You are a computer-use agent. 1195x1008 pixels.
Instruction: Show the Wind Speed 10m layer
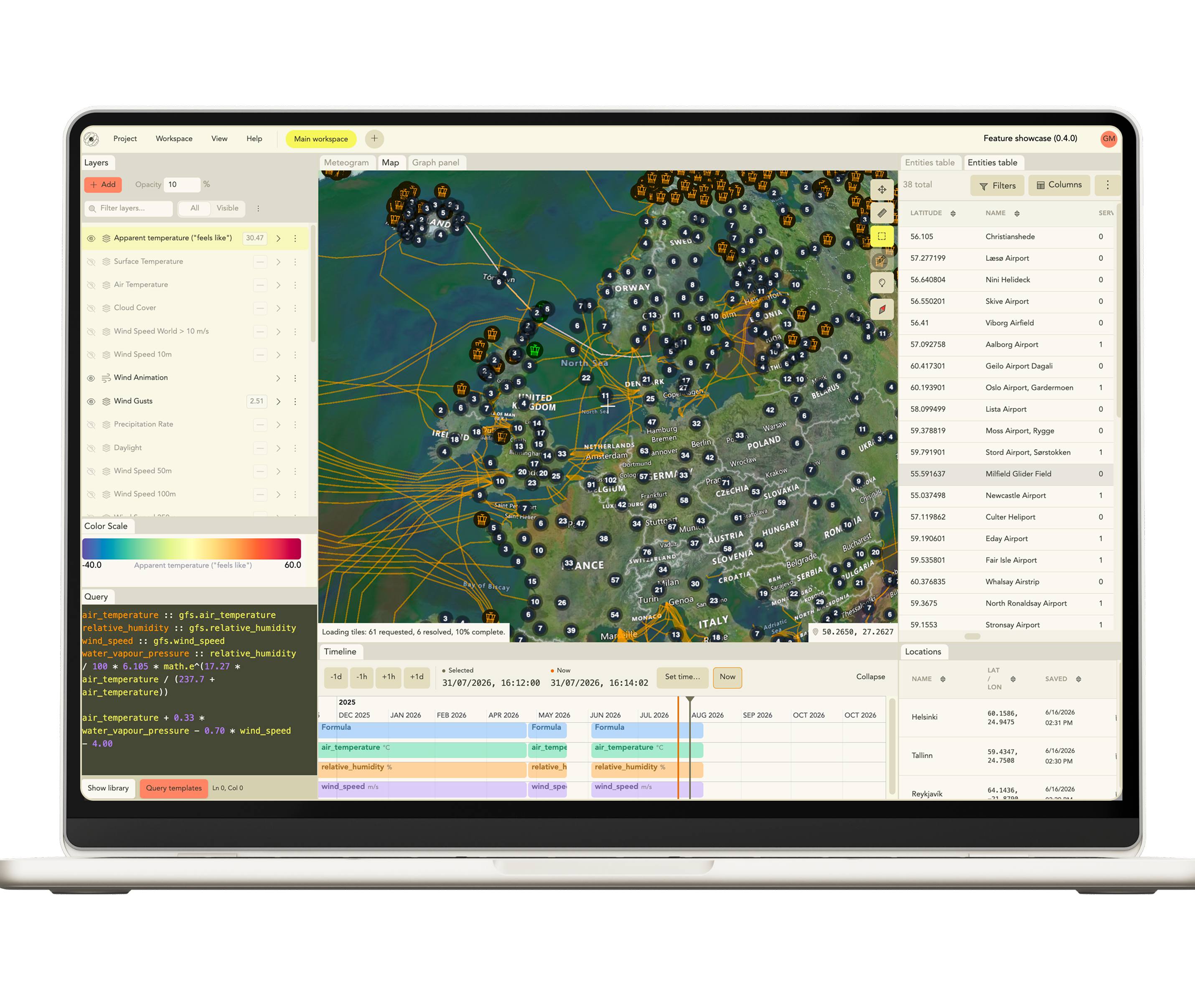[x=91, y=355]
